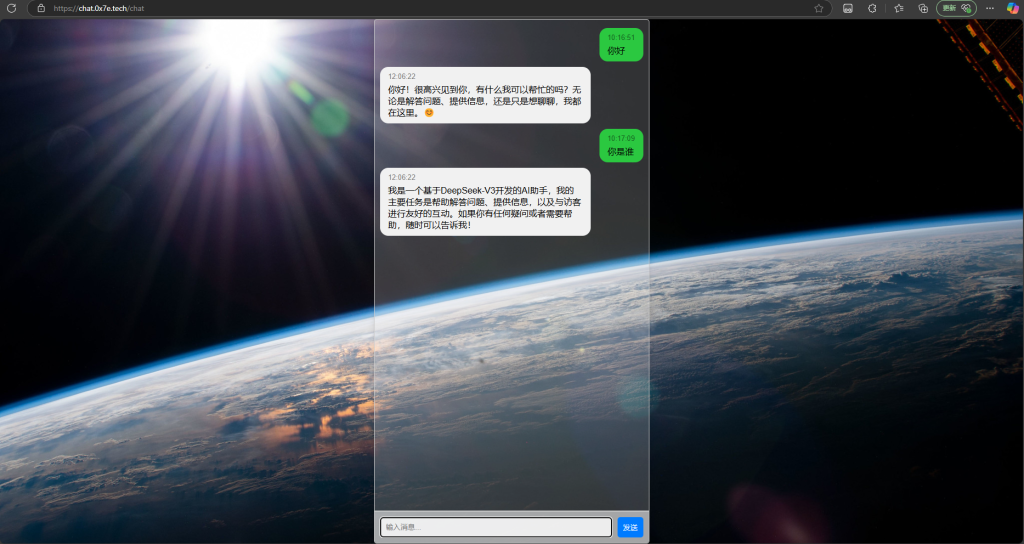The image size is (1024, 544).
Task: Click the 10:16:51 timestamp on sent message
Action: click(x=621, y=37)
